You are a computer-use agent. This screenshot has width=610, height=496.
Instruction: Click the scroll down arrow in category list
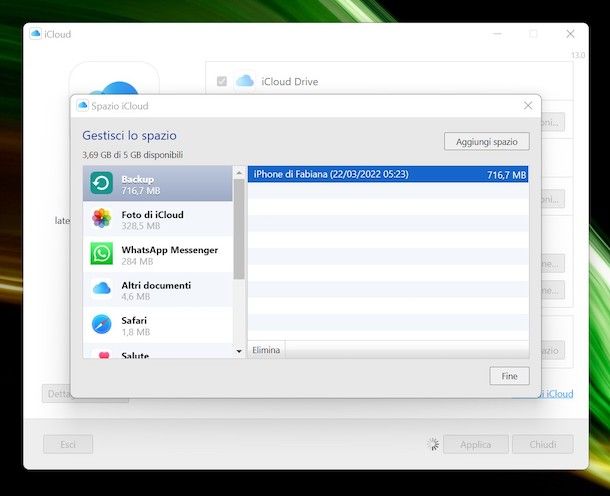pyautogui.click(x=239, y=351)
